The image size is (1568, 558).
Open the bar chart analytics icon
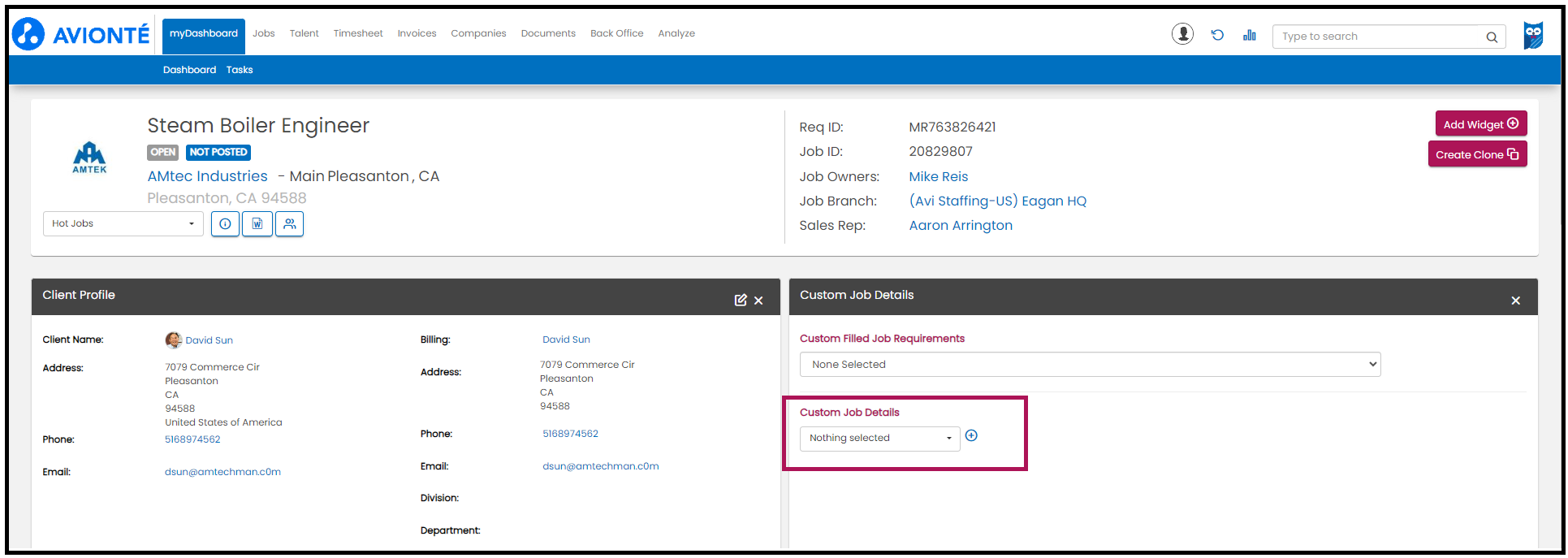click(x=1249, y=35)
